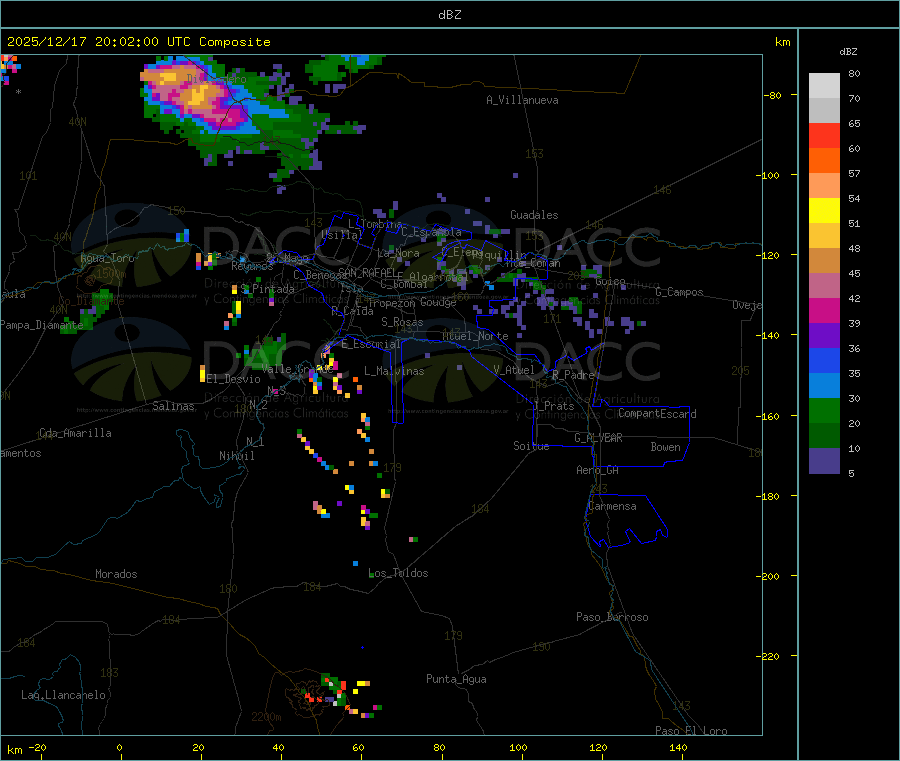Select the red 60 dBZ legend swatch
The width and height of the screenshot is (900, 761).
[824, 136]
